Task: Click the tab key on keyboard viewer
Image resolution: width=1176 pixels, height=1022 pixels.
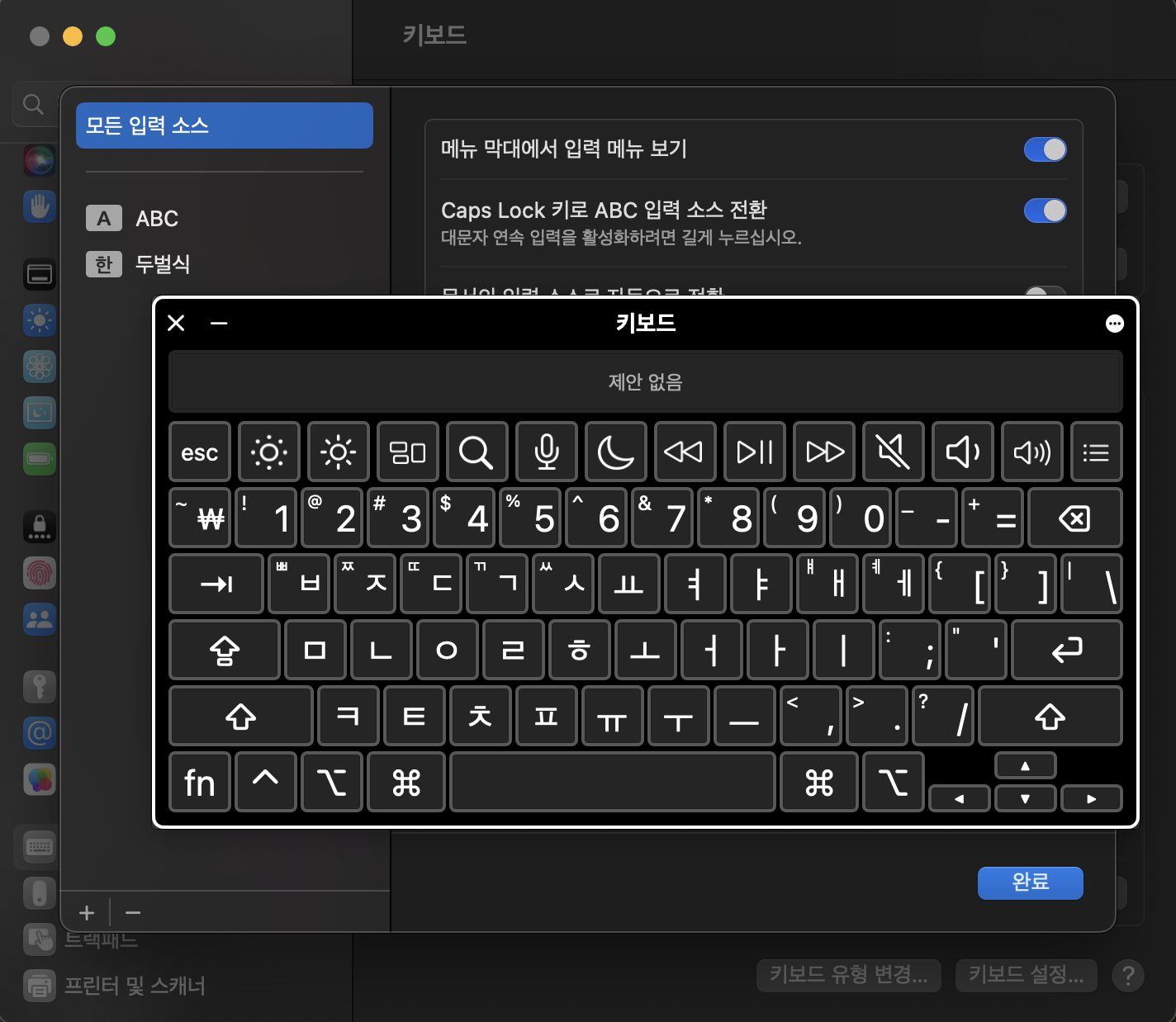Action: pos(216,584)
